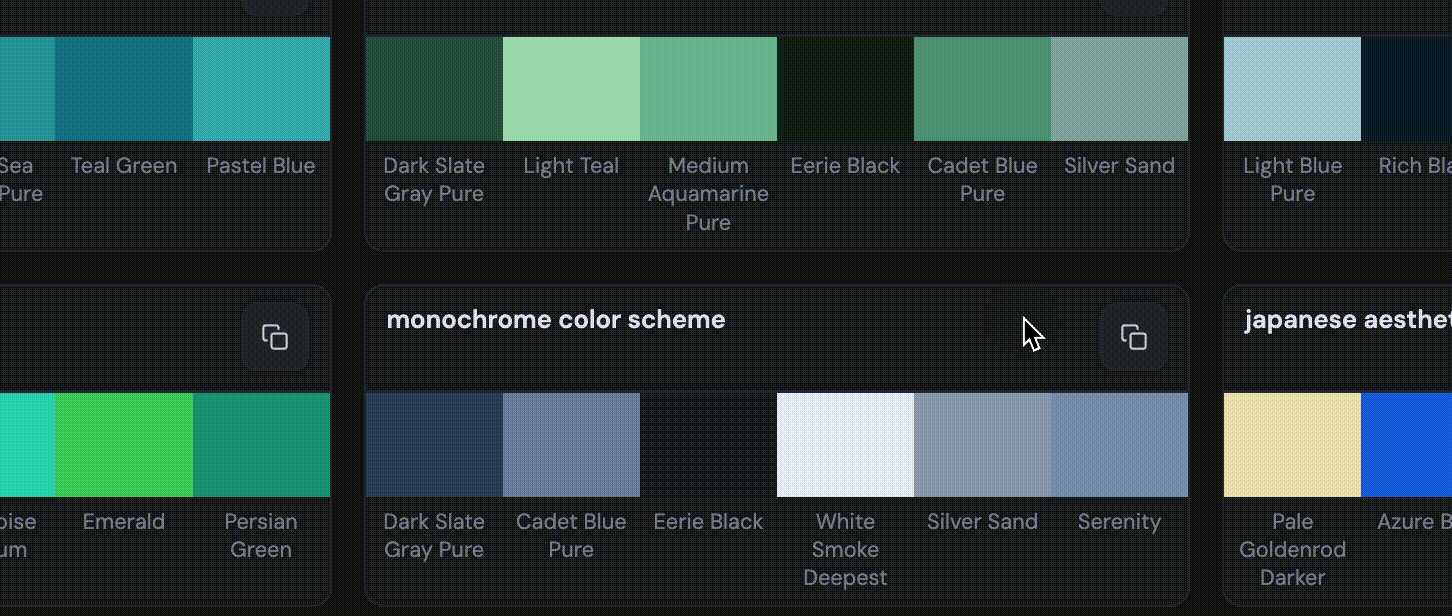Viewport: 1452px width, 616px height.
Task: Click the 'Teal Green' label
Action: tap(124, 166)
